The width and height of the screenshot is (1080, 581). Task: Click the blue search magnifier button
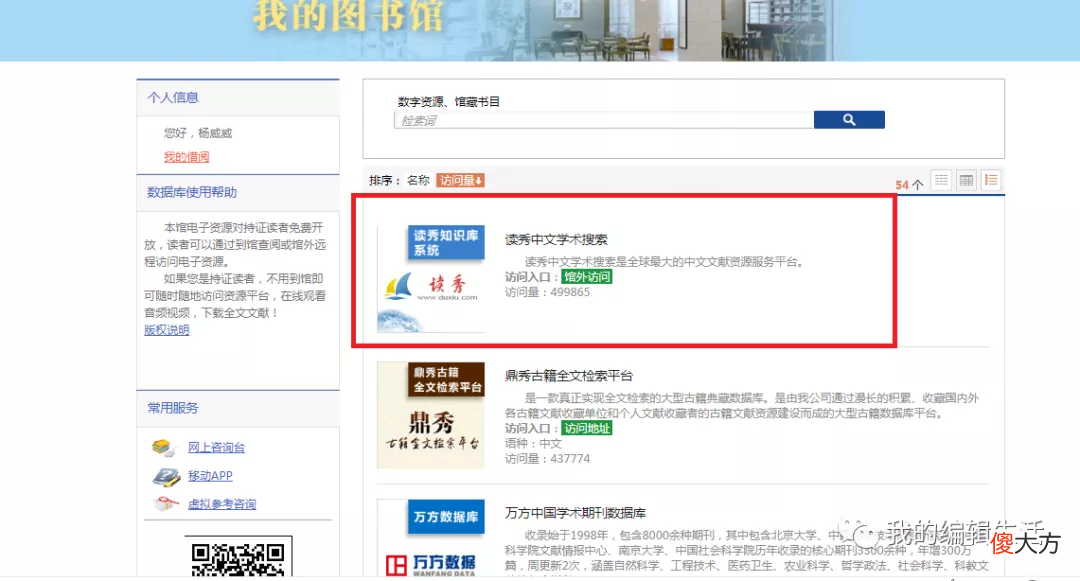[849, 120]
